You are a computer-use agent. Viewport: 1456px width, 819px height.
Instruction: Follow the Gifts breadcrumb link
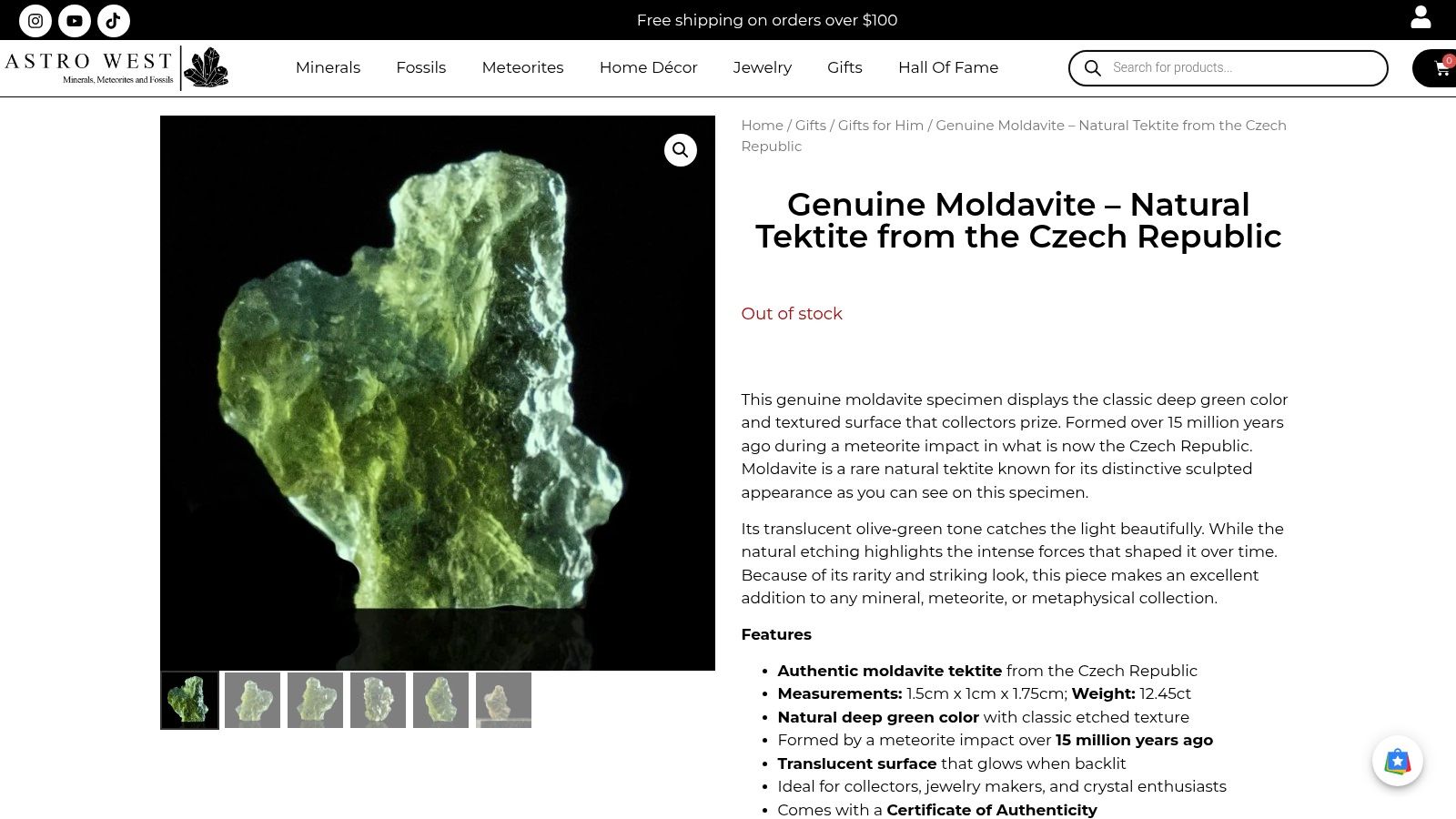click(x=811, y=126)
